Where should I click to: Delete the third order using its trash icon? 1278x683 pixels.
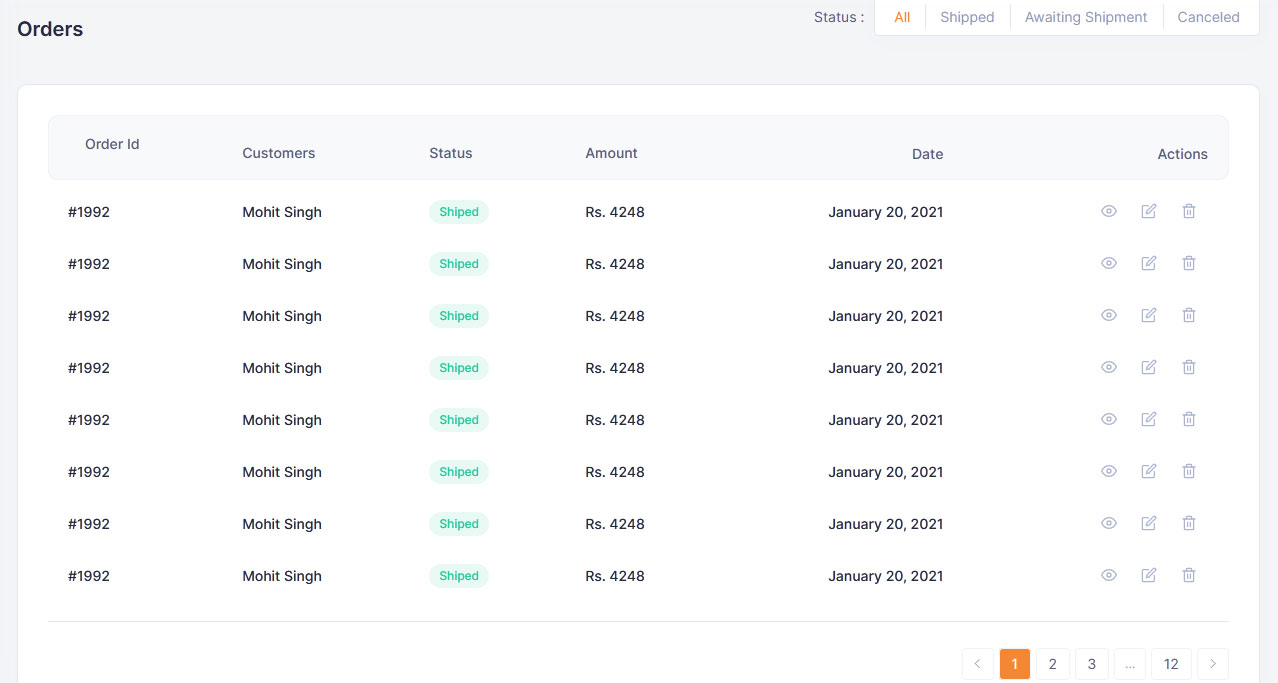click(1188, 315)
